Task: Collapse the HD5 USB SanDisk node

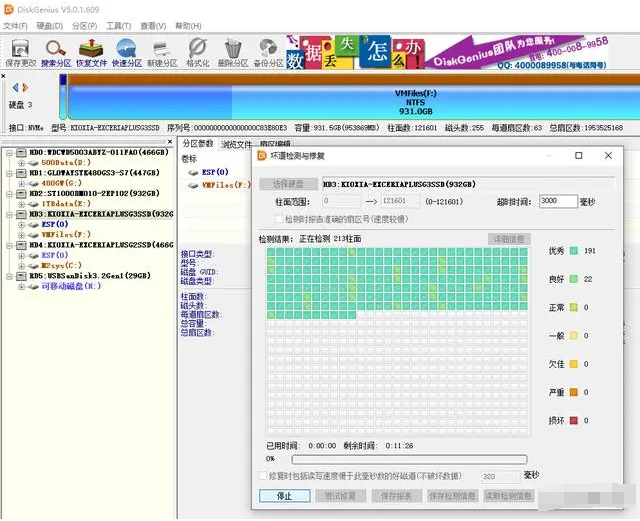Action: (x=9, y=276)
